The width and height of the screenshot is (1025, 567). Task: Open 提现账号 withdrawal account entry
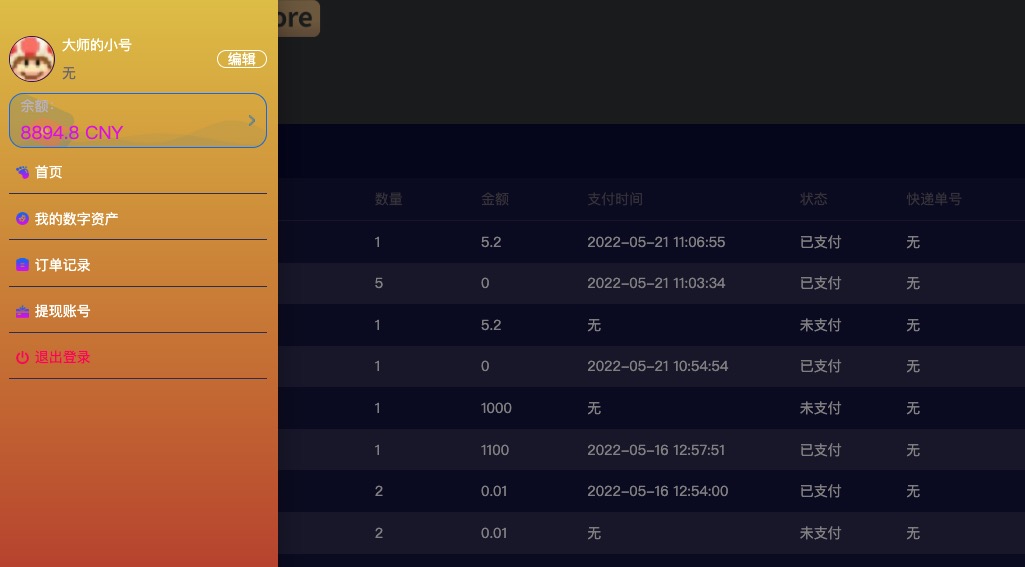(x=63, y=311)
